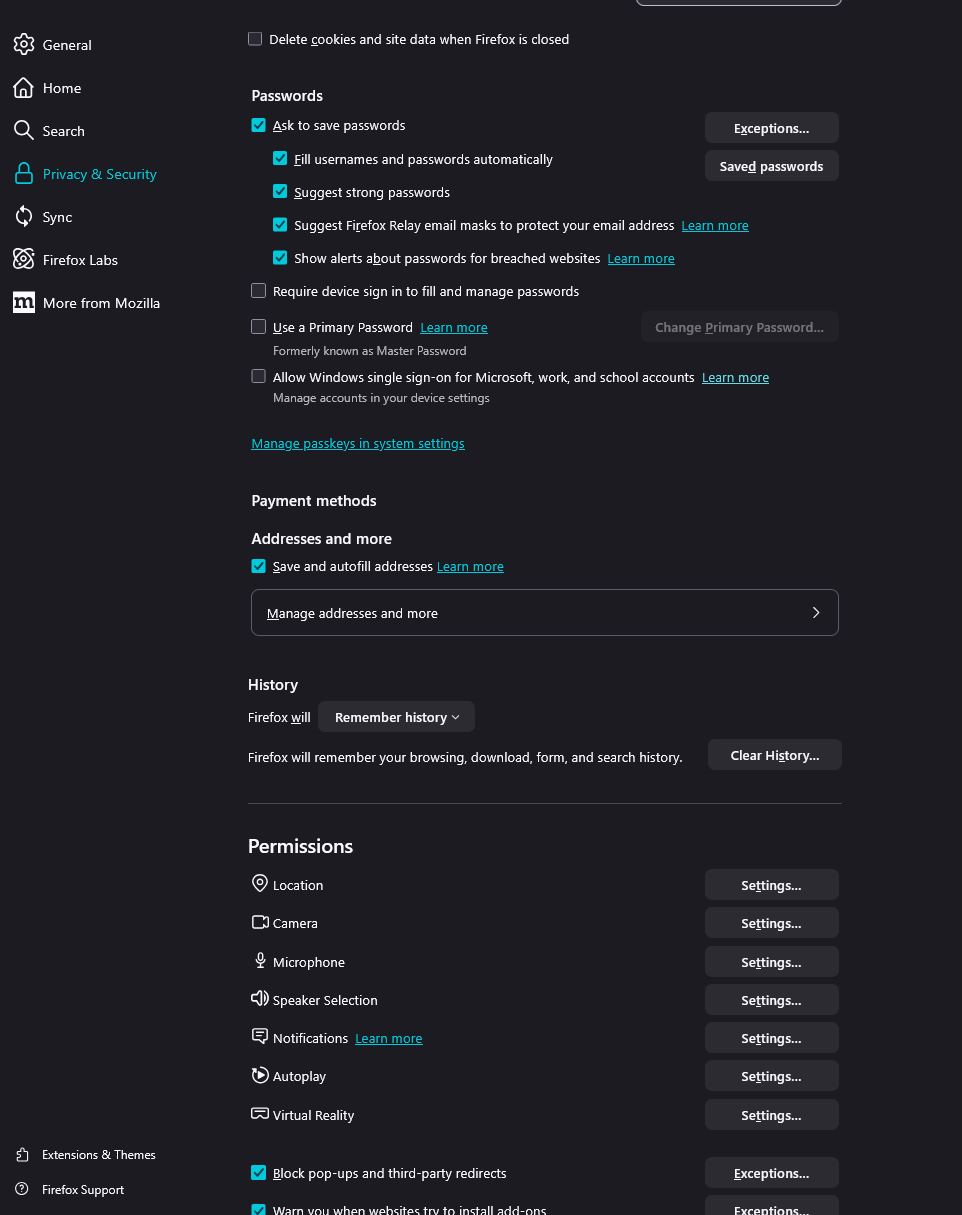The width and height of the screenshot is (962, 1215).
Task: Enable Use a Primary Password checkbox
Action: pos(259,327)
